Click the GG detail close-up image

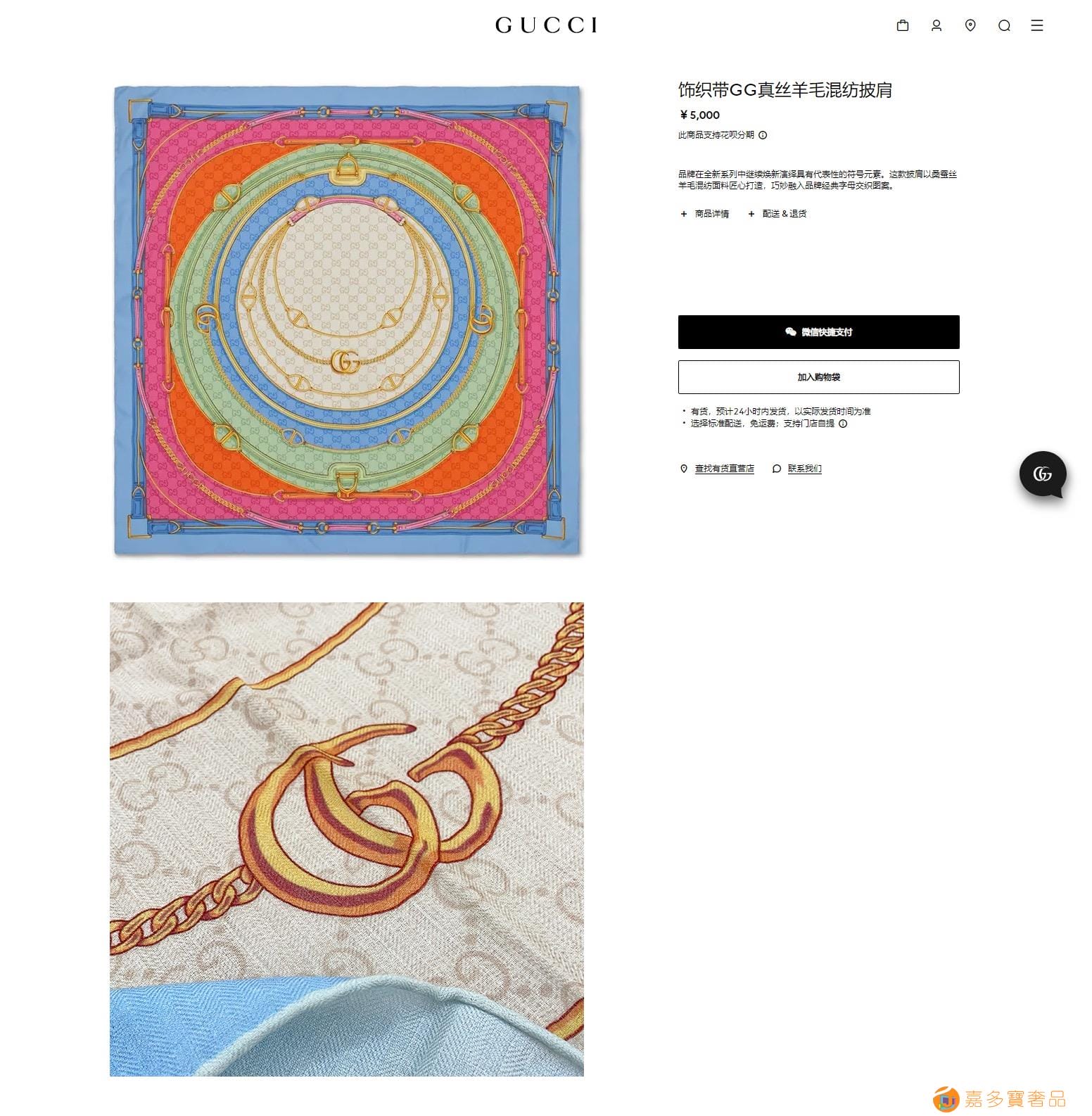tap(347, 839)
